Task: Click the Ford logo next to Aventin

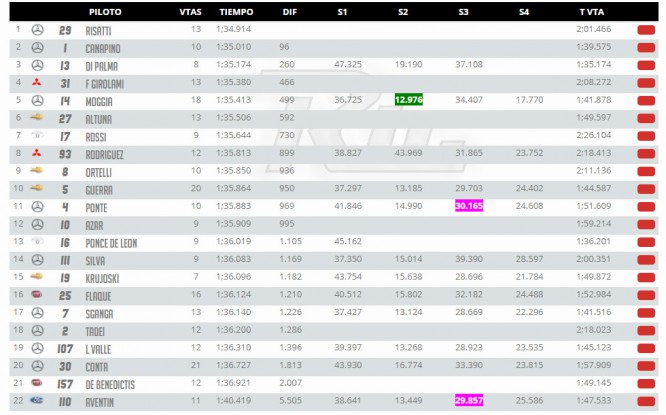Action: (37, 400)
